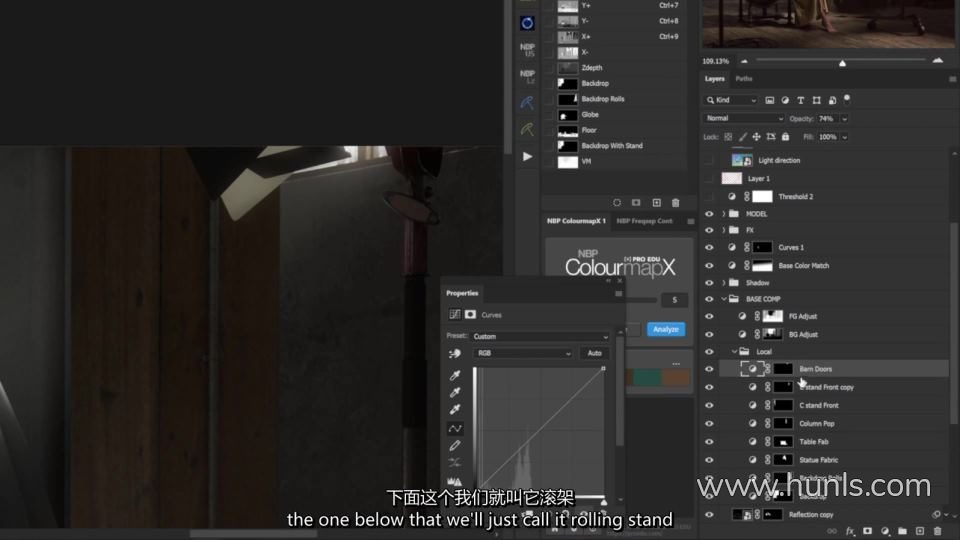Click the mask icon in Properties panel
The image size is (960, 540).
[x=470, y=315]
